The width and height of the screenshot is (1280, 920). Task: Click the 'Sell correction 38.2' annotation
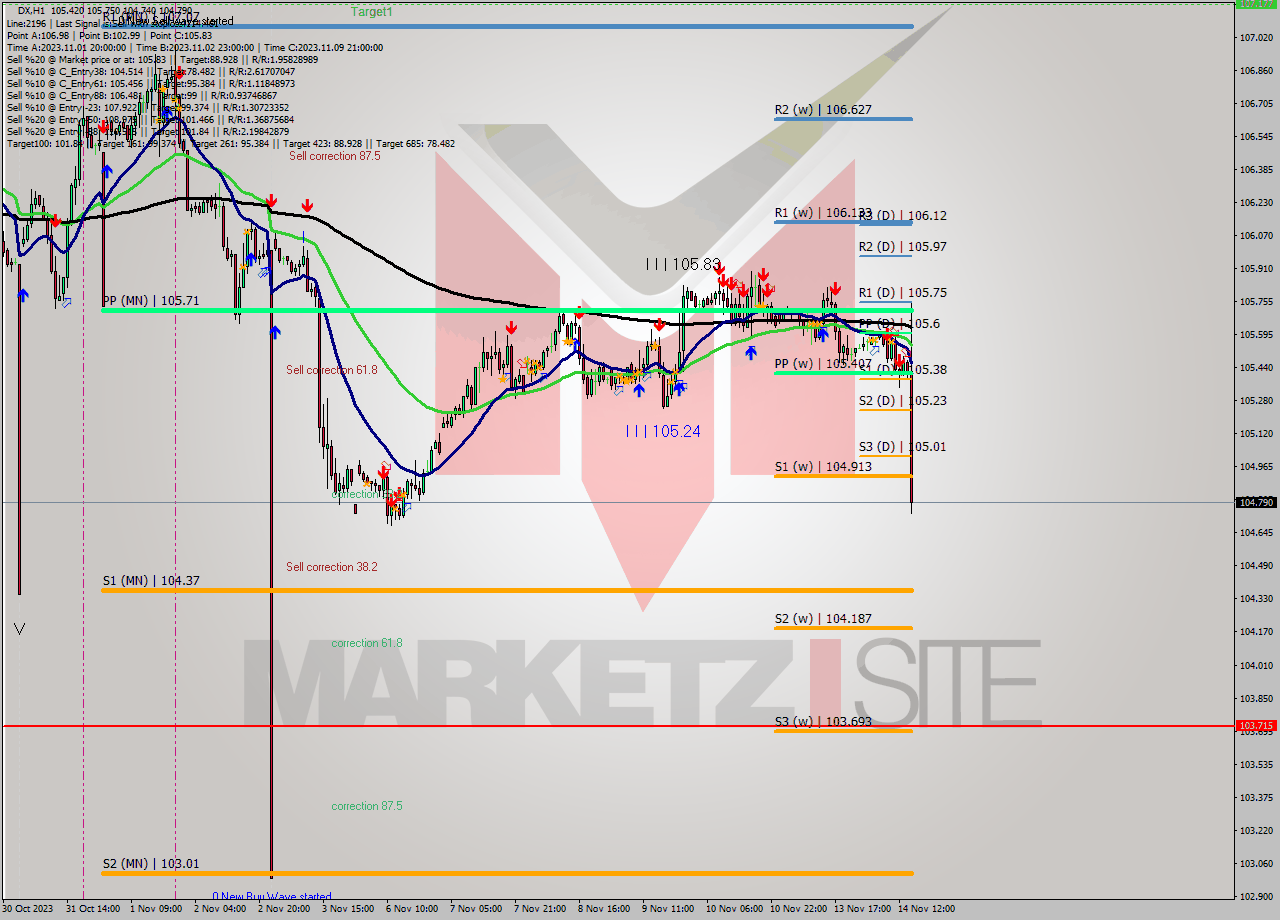[332, 567]
